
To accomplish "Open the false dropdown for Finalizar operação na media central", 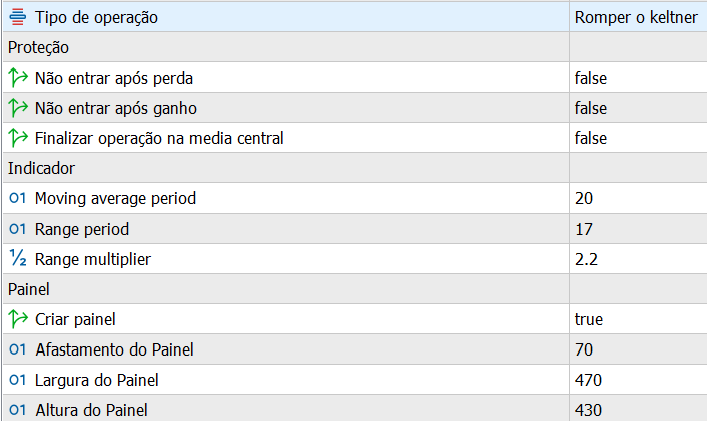I will [591, 138].
